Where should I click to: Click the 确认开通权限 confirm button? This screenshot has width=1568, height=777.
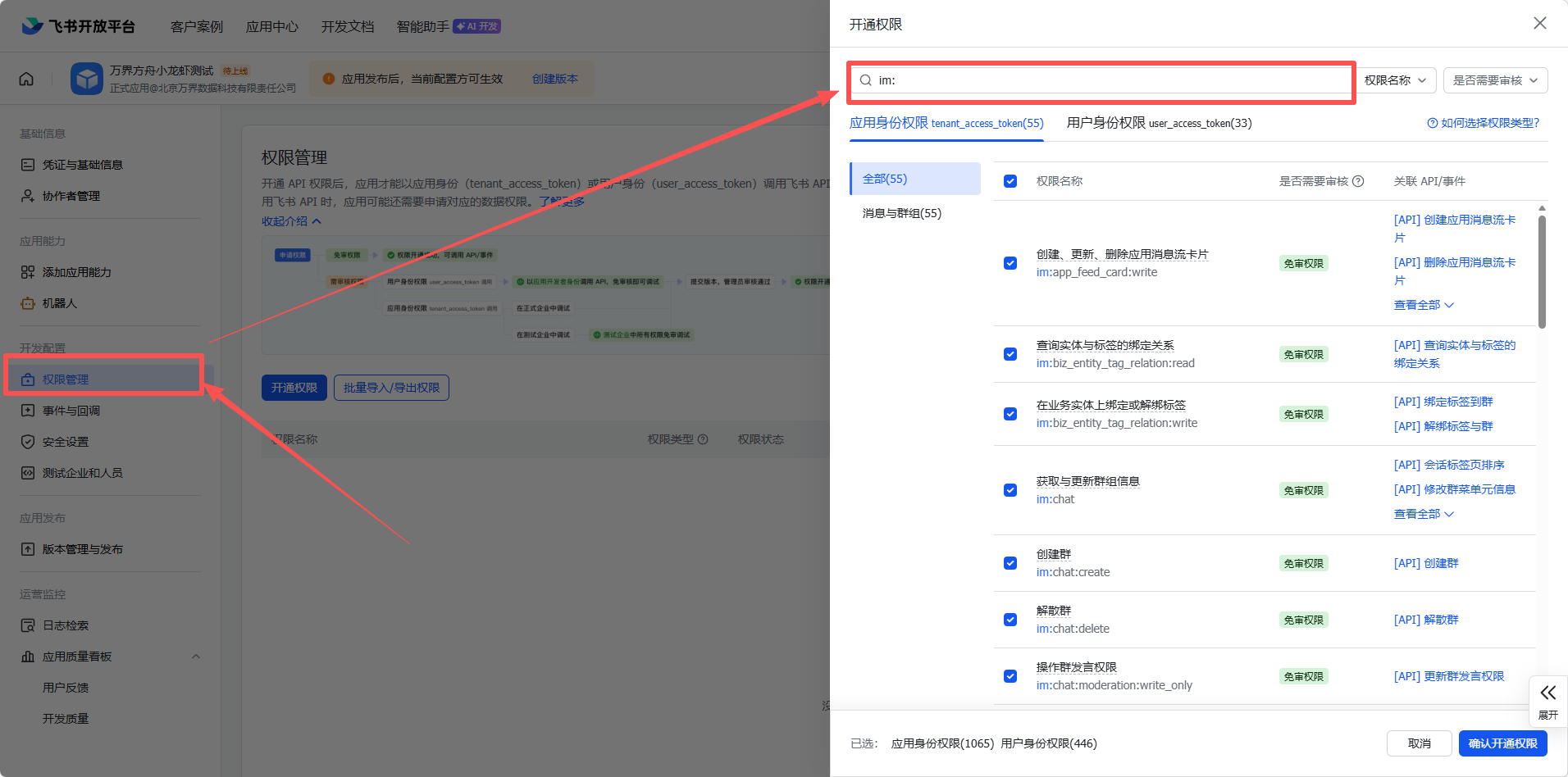[x=1502, y=743]
